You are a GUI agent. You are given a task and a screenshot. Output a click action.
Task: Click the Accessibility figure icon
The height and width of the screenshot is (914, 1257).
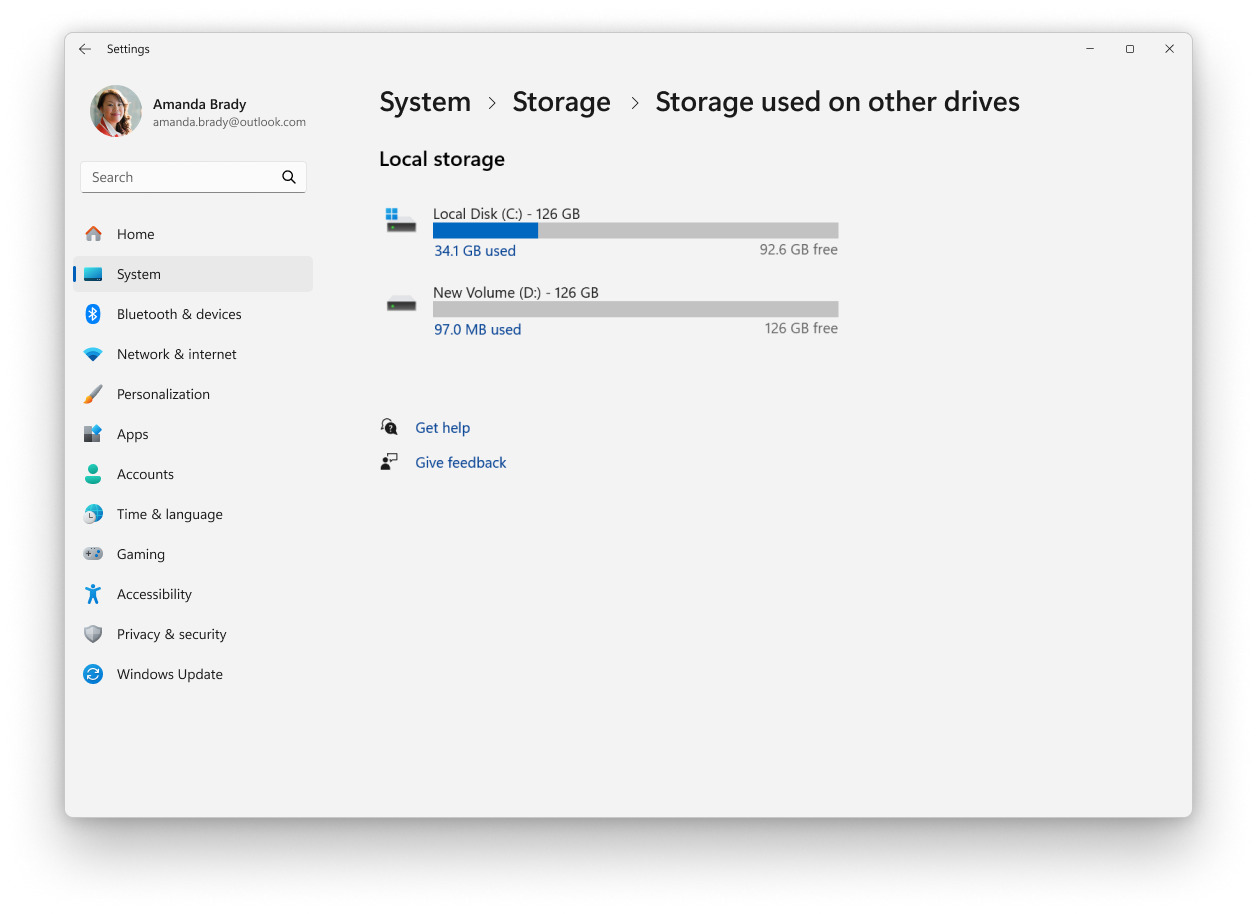(x=93, y=594)
